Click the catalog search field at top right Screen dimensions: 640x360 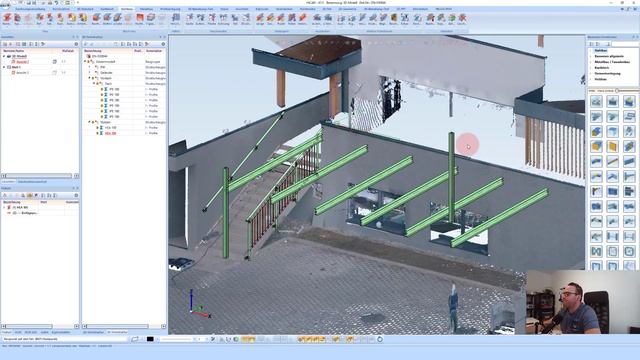(x=625, y=44)
